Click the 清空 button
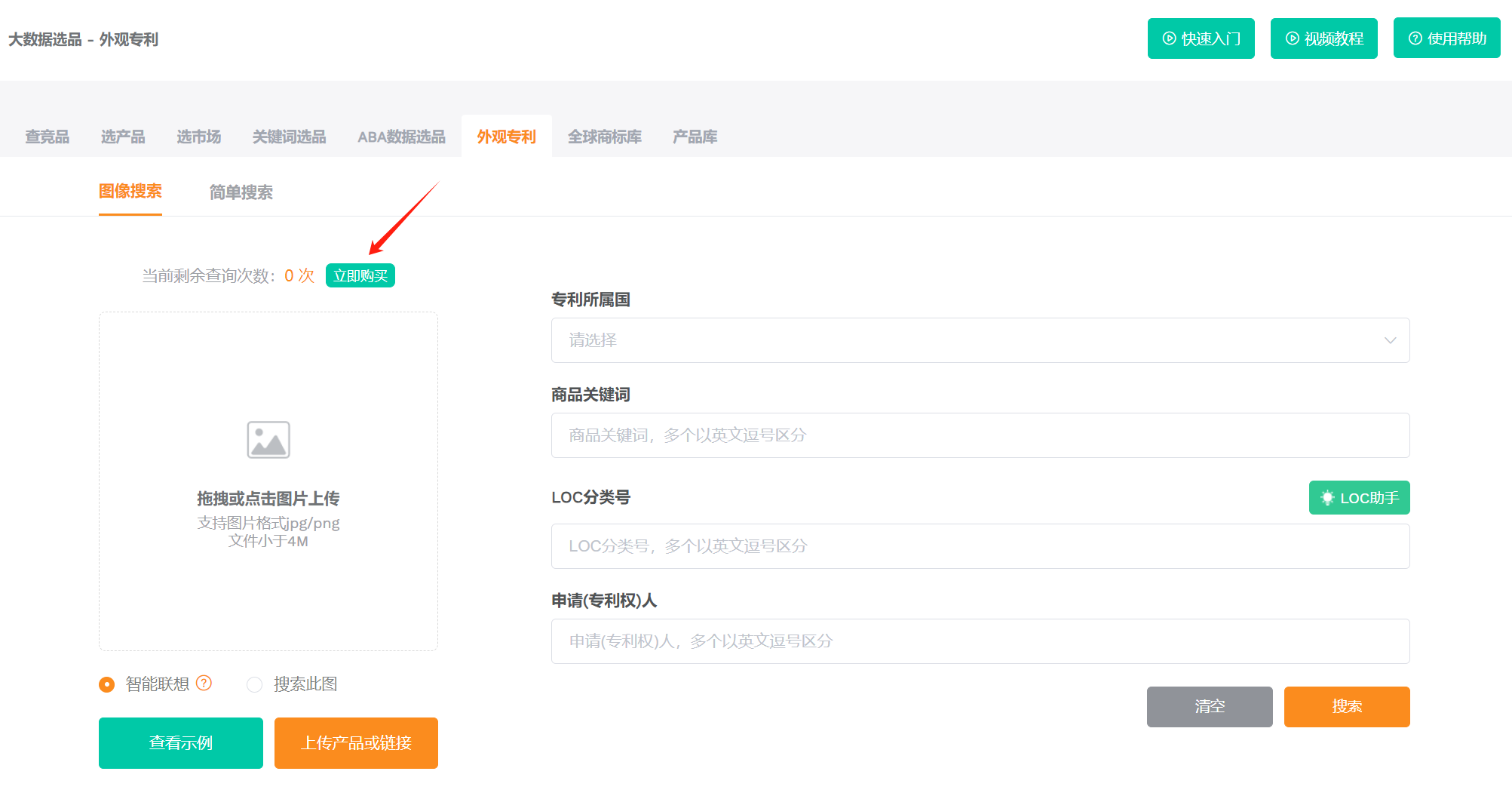Screen dimensions: 1512x802 (x=1210, y=707)
